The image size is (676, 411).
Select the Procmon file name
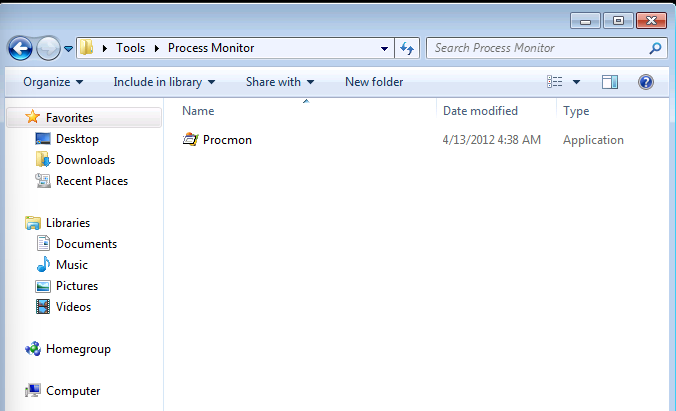pyautogui.click(x=227, y=140)
